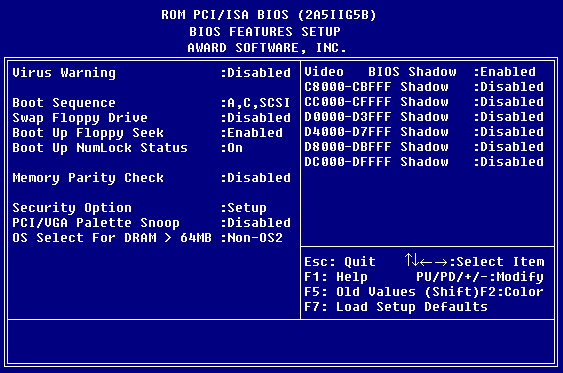Click the AWARD SOFTWARE, INC. text
This screenshot has width=563, height=373.
tap(267, 48)
